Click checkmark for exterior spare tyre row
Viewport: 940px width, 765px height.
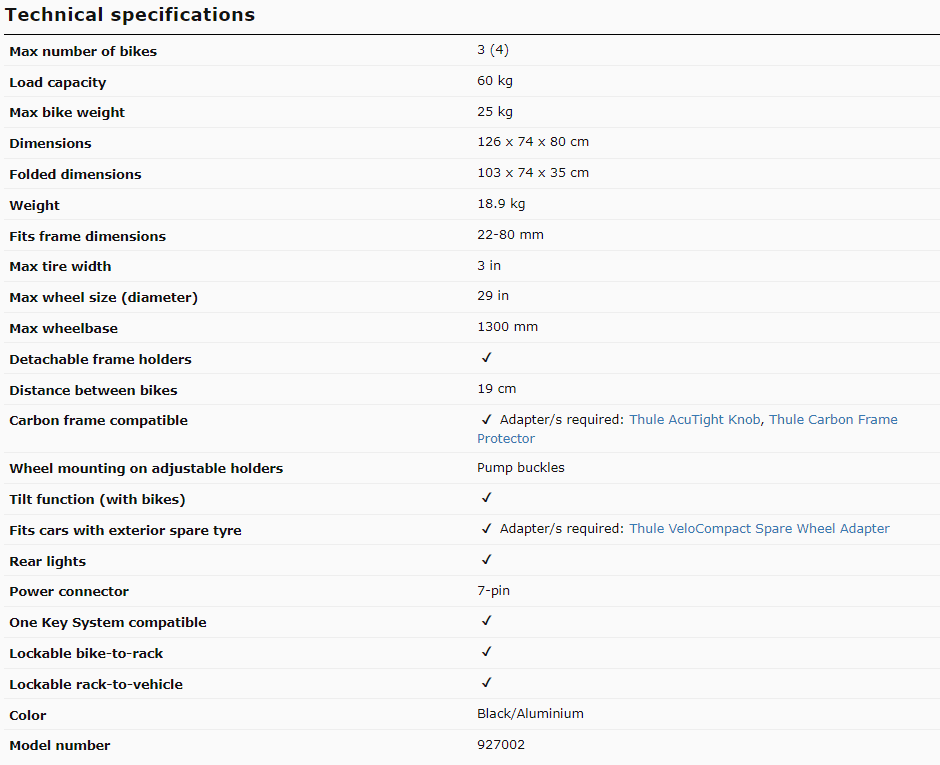point(487,529)
